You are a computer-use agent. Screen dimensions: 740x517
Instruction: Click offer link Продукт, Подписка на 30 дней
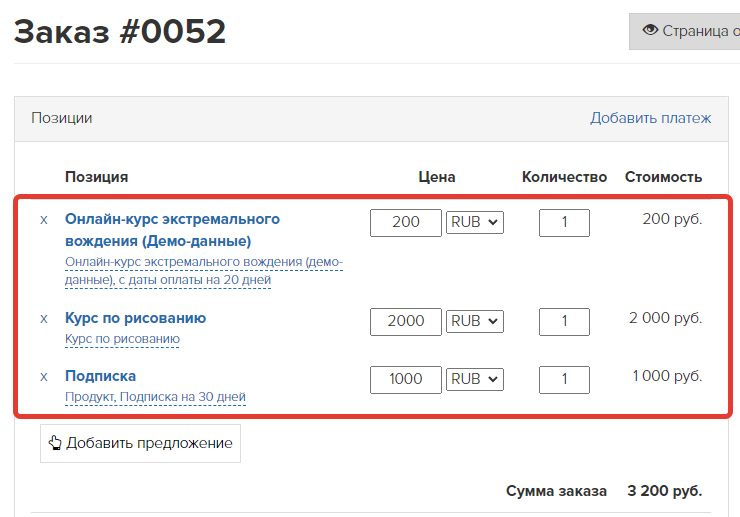click(x=155, y=397)
